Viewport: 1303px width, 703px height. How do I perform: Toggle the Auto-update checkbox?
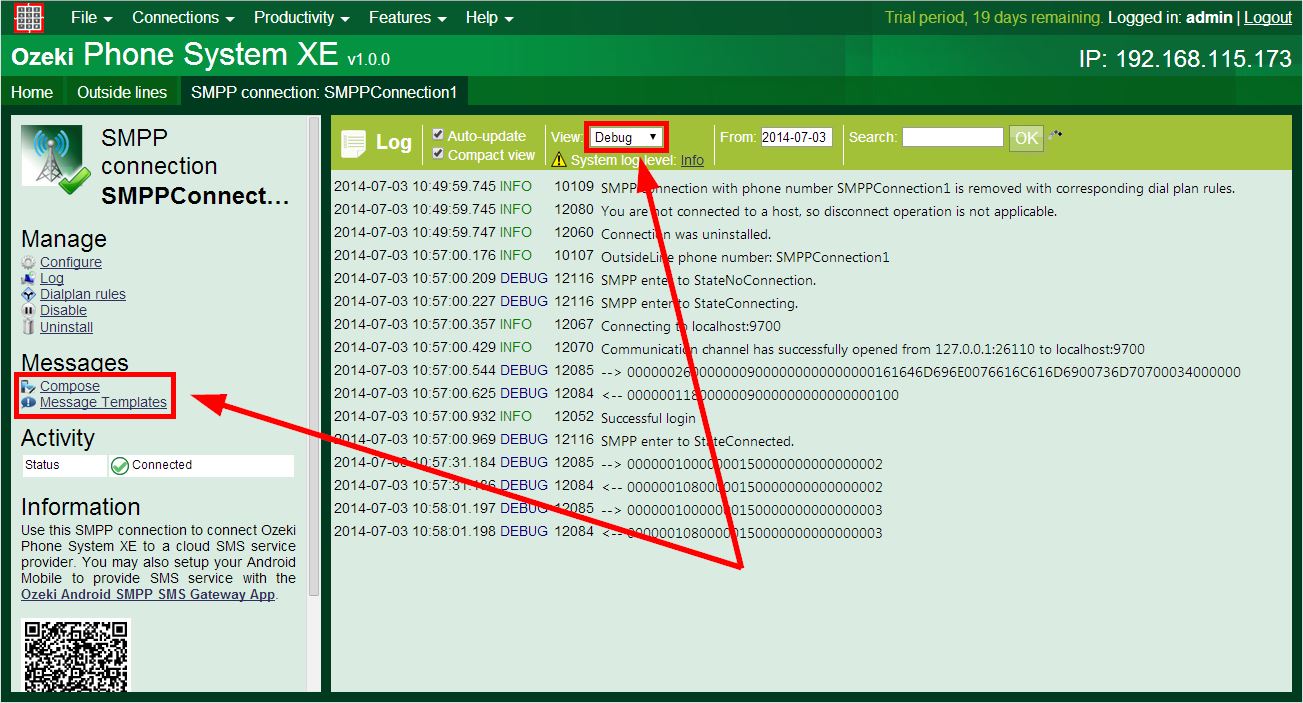point(438,136)
